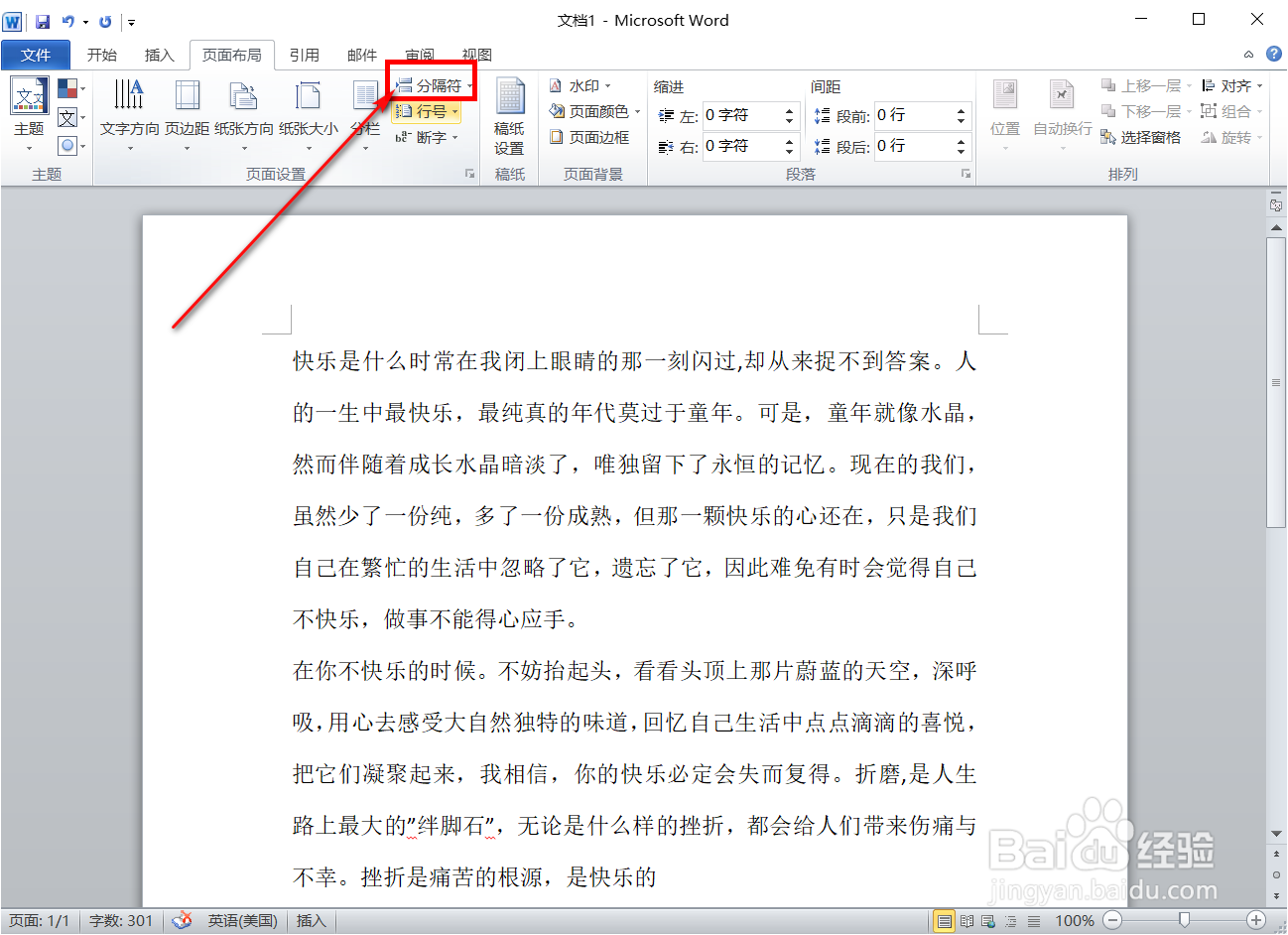Image resolution: width=1288 pixels, height=935 pixels.
Task: Open the Customize Quick Access Toolbar arrow
Action: (x=131, y=22)
